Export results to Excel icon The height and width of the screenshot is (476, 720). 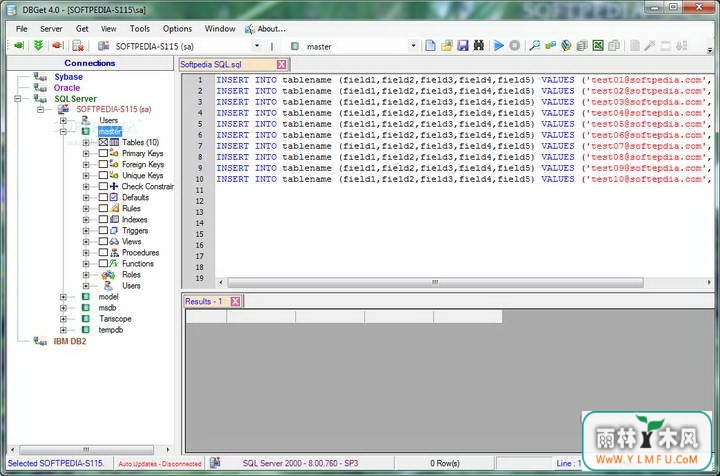point(598,46)
